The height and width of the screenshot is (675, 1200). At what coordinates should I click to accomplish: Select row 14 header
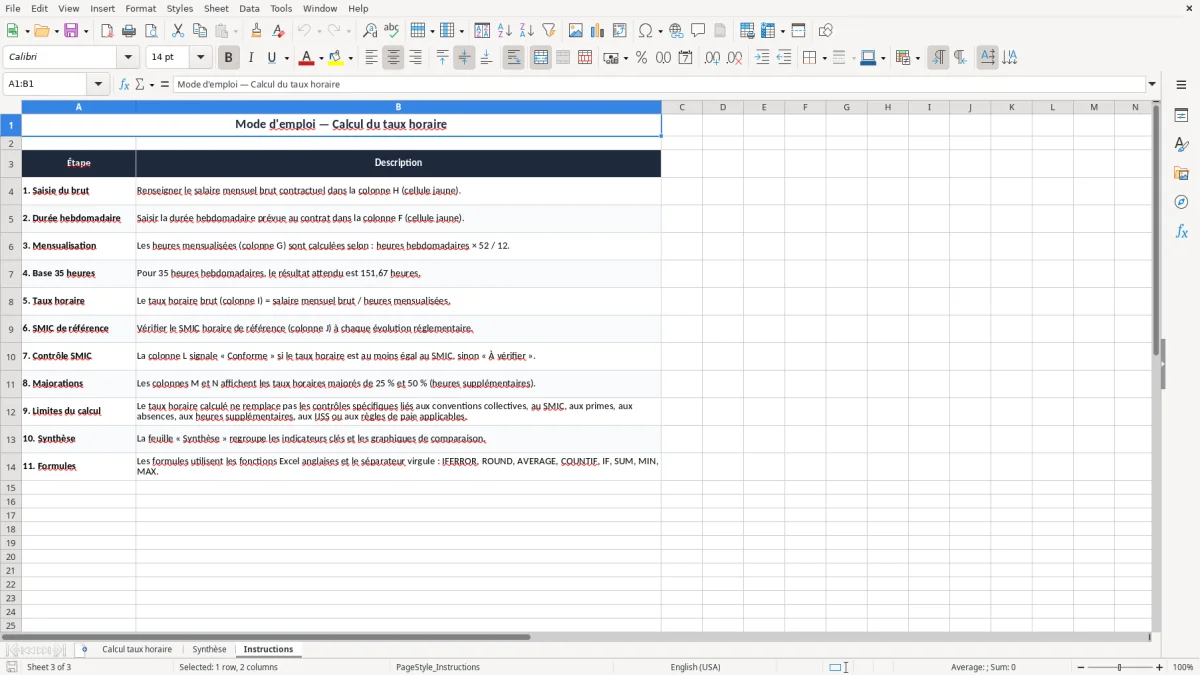tap(11, 466)
